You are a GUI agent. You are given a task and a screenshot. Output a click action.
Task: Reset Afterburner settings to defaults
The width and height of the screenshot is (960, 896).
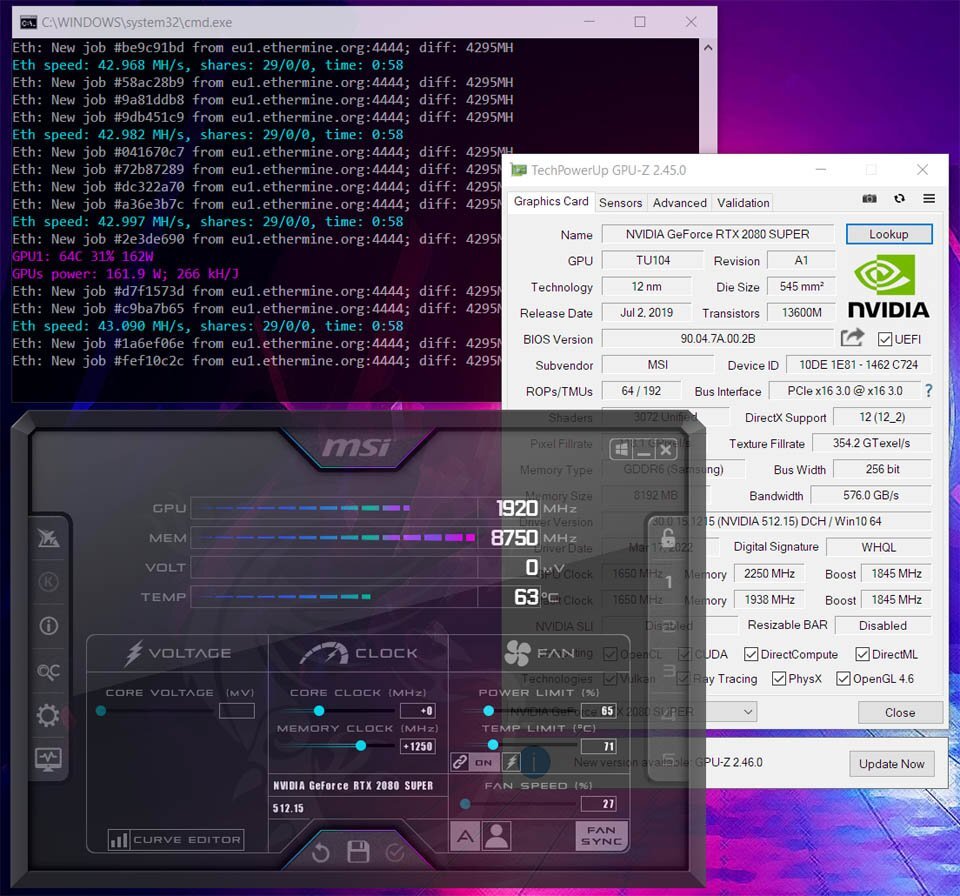(x=321, y=852)
